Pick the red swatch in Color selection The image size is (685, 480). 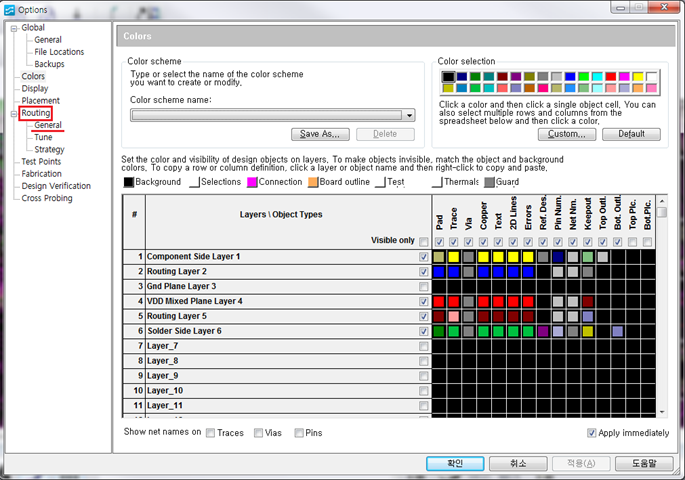[x=611, y=77]
